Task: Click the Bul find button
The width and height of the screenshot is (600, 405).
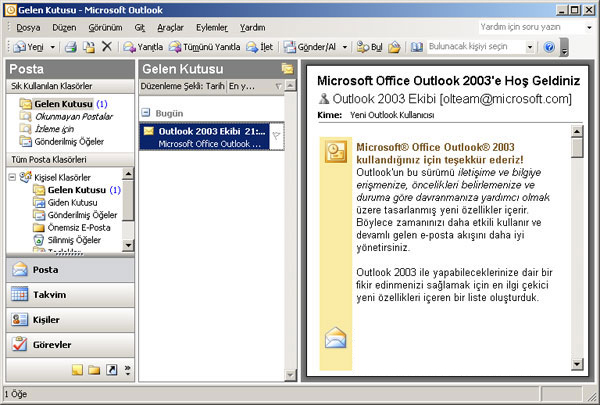Action: (370, 47)
